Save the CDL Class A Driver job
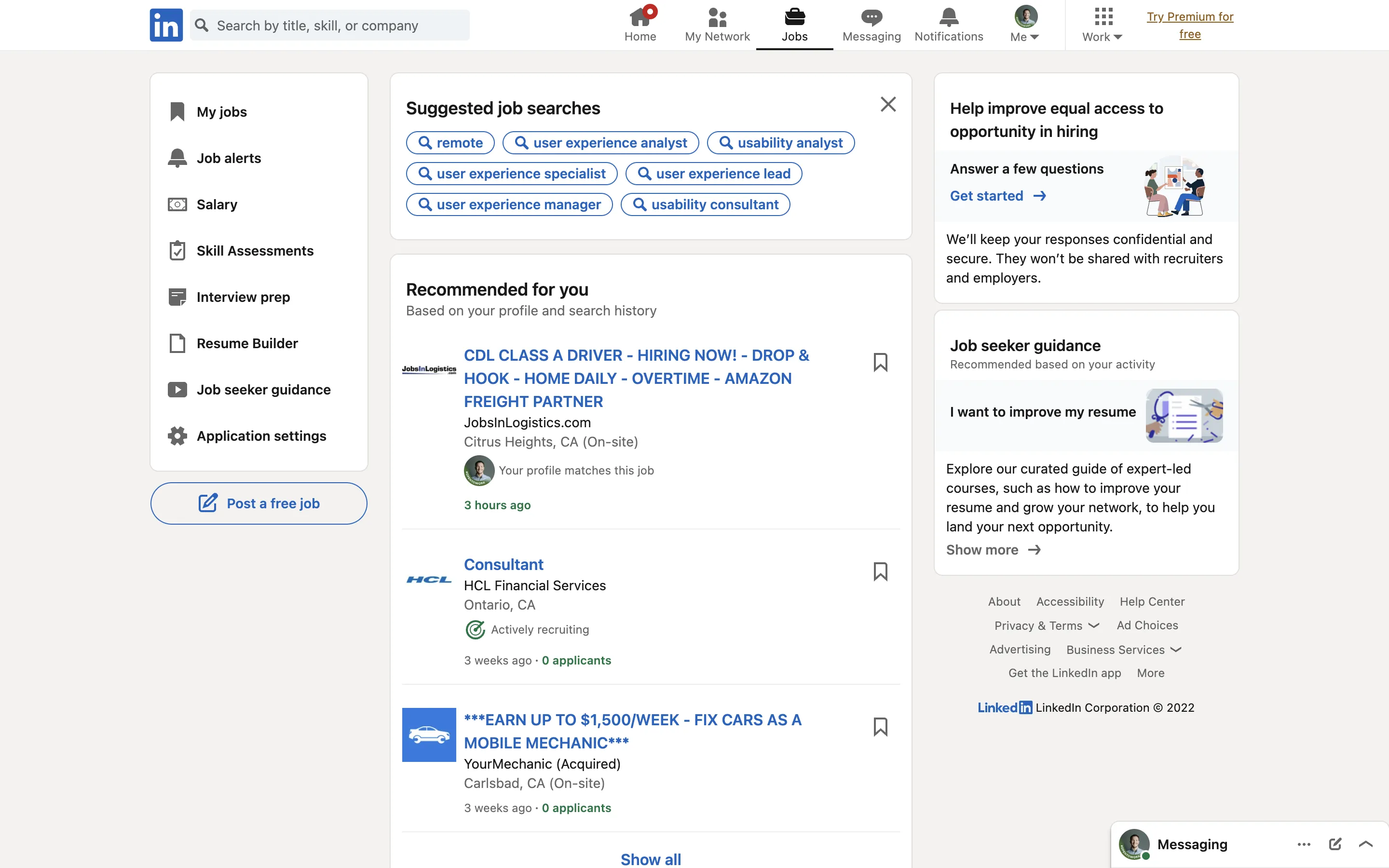 click(x=880, y=362)
